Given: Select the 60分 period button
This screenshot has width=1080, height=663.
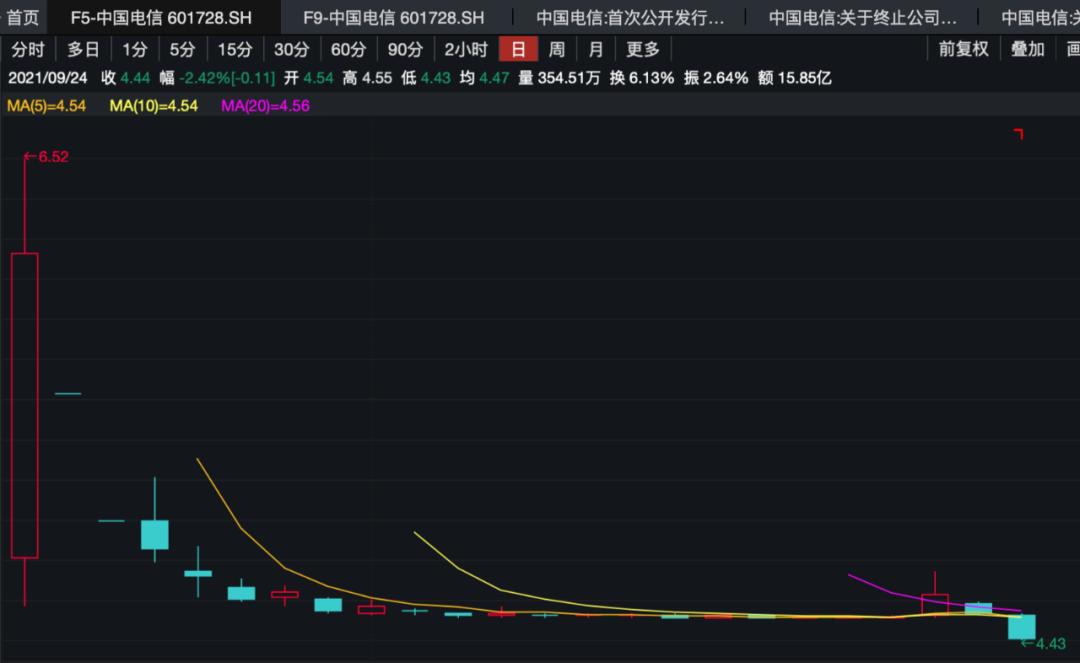Looking at the screenshot, I should point(348,50).
